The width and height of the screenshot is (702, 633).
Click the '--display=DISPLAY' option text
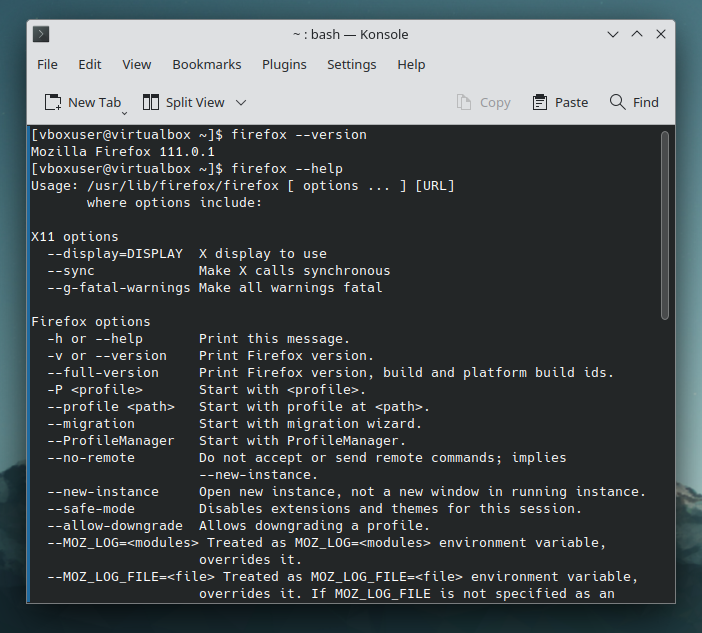click(115, 254)
